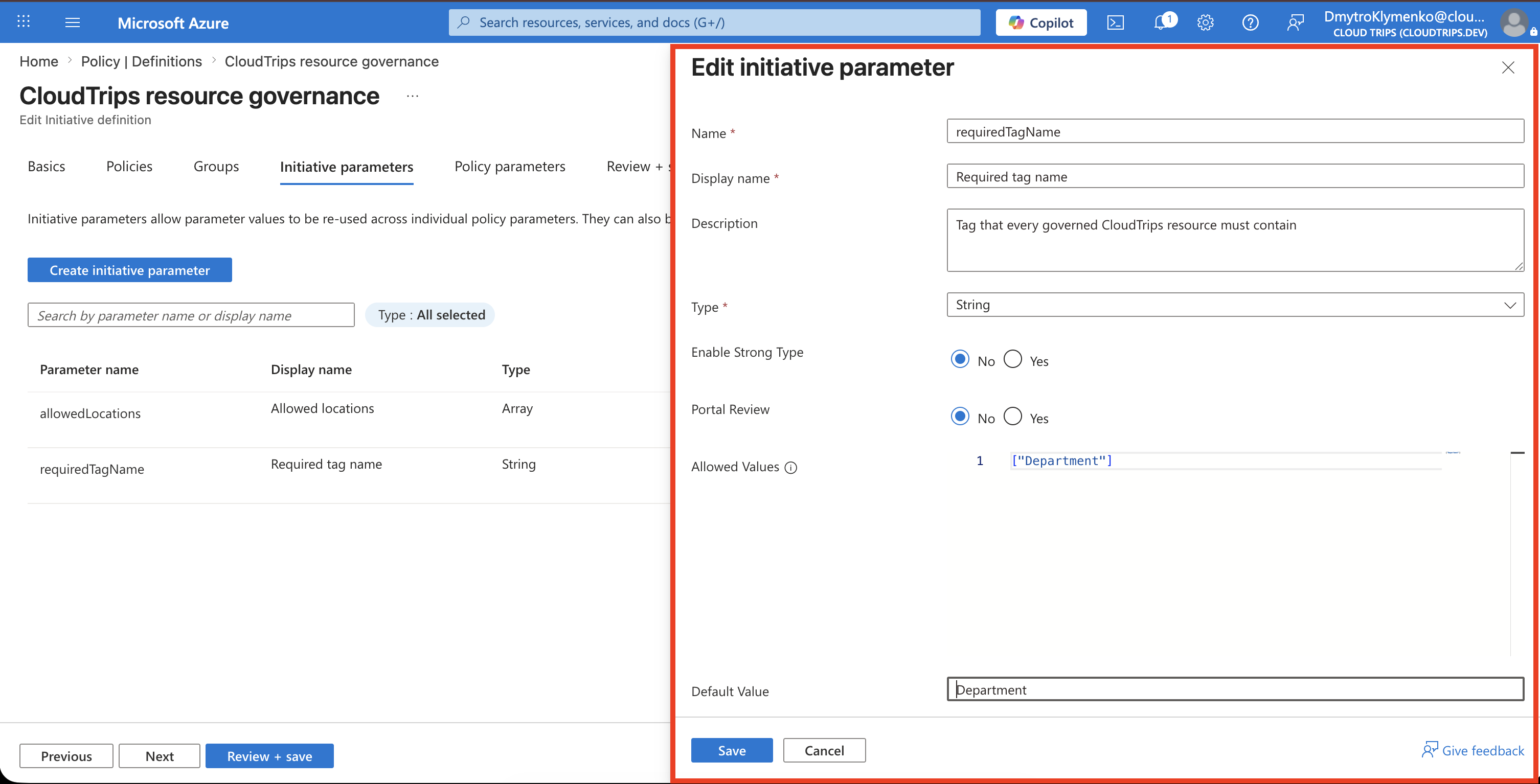Click the Allowed Values code editor line

pos(1226,460)
